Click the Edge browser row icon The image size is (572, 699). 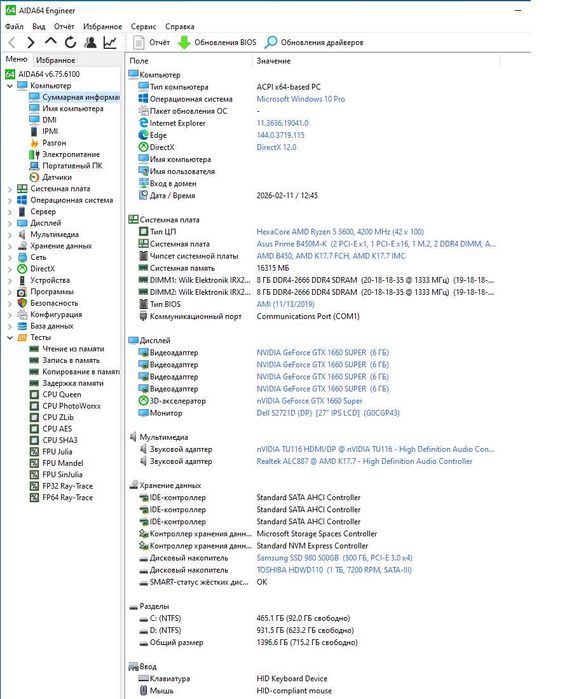[x=143, y=135]
